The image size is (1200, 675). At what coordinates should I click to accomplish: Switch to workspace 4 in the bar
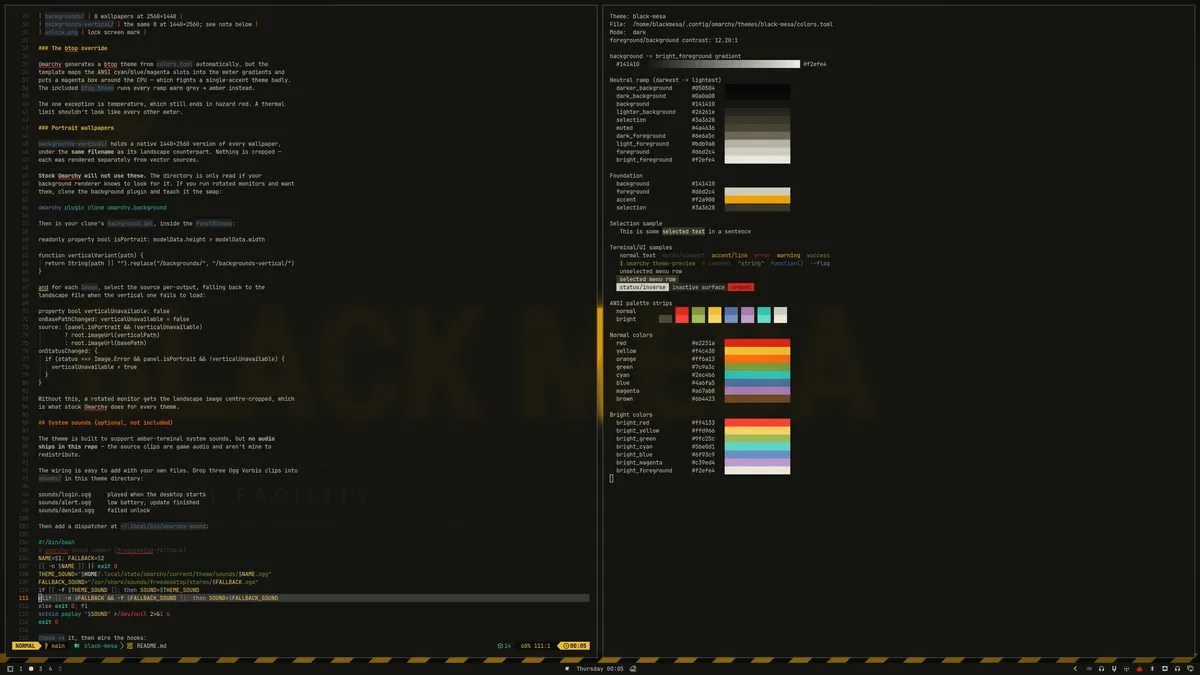tap(50, 668)
